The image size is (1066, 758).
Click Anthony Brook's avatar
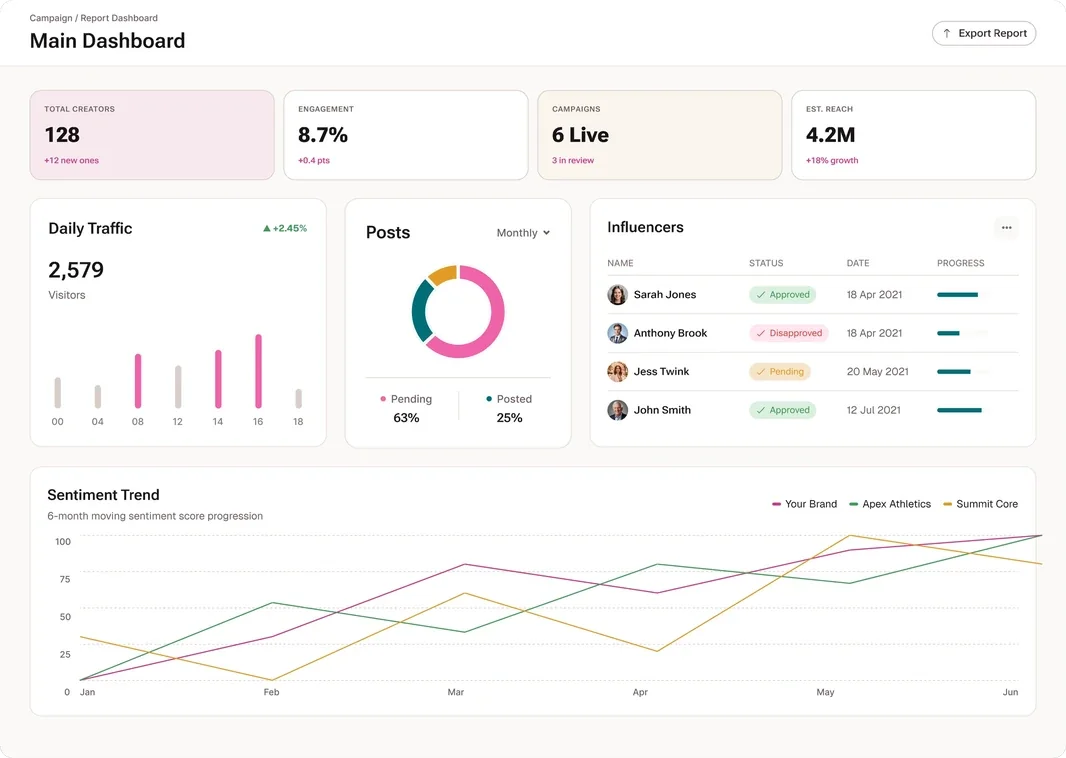click(x=617, y=333)
